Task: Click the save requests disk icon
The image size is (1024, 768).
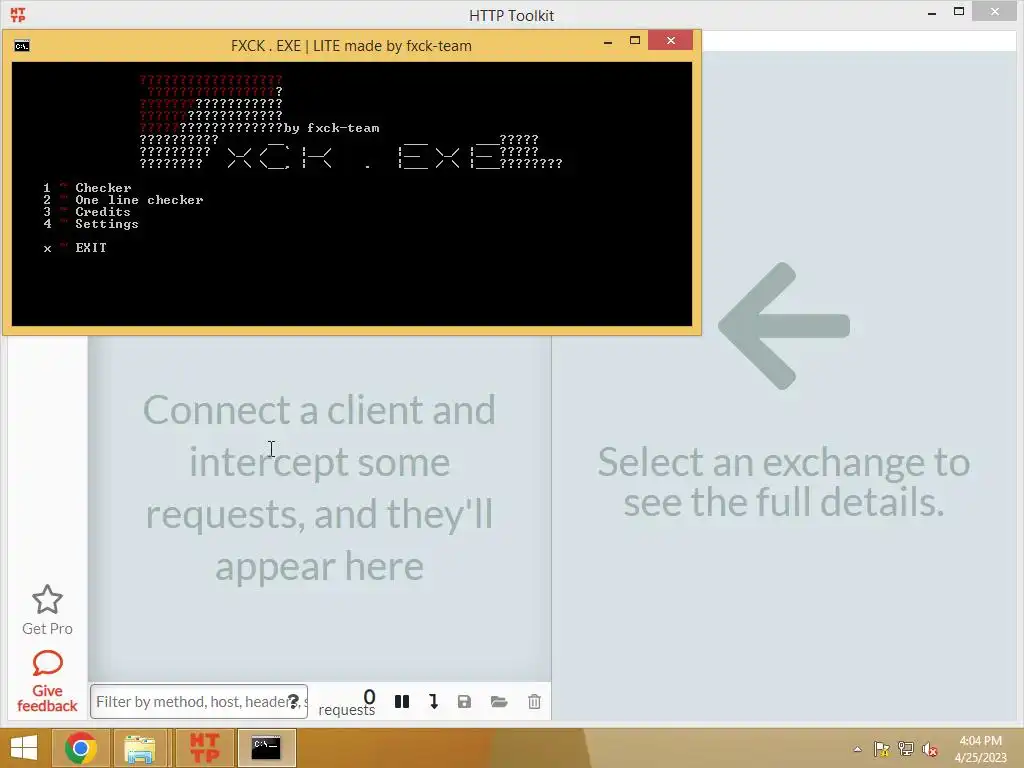Action: coord(464,701)
